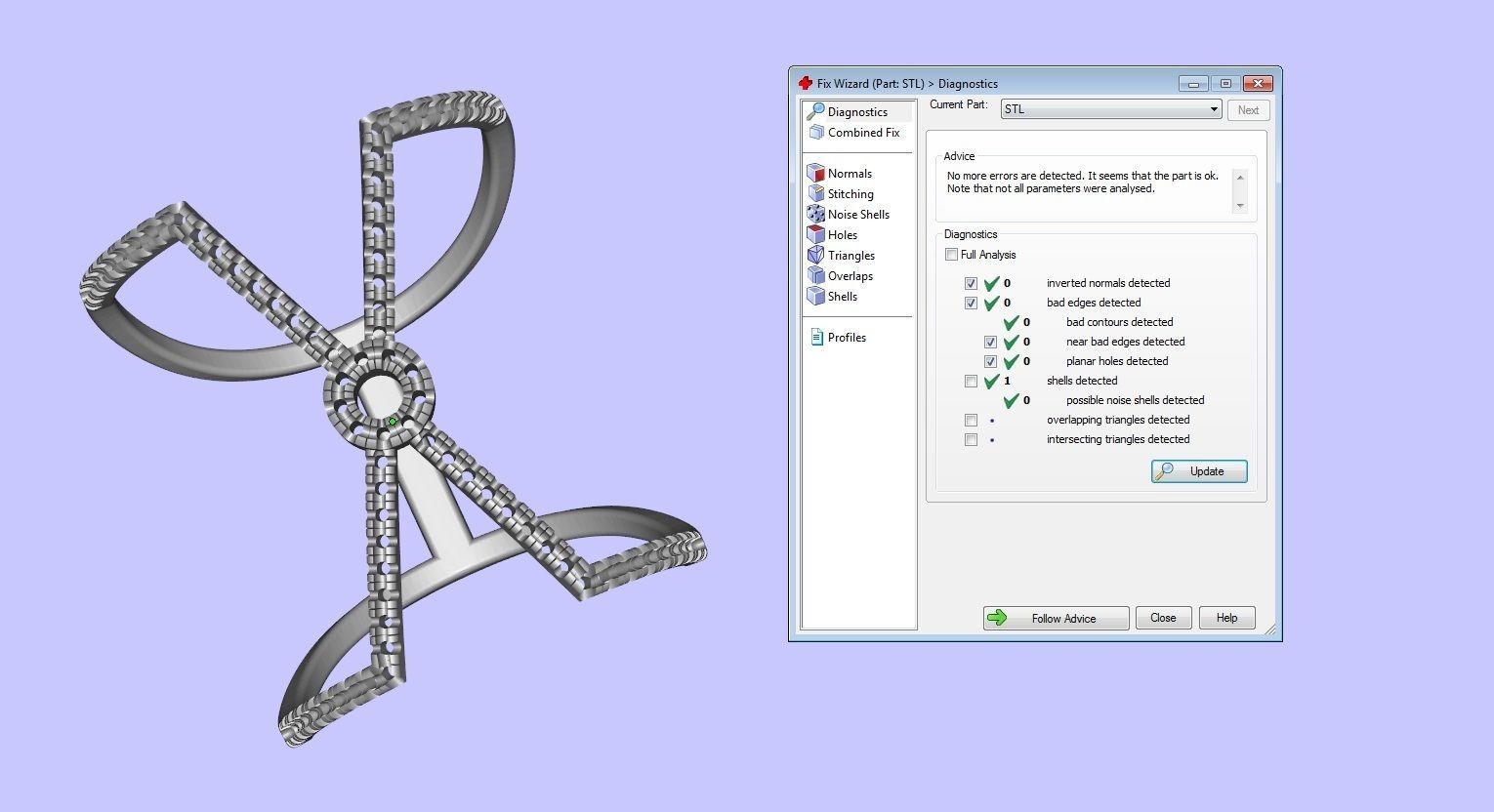
Task: Click the "Current Part:" label
Action: click(x=958, y=104)
